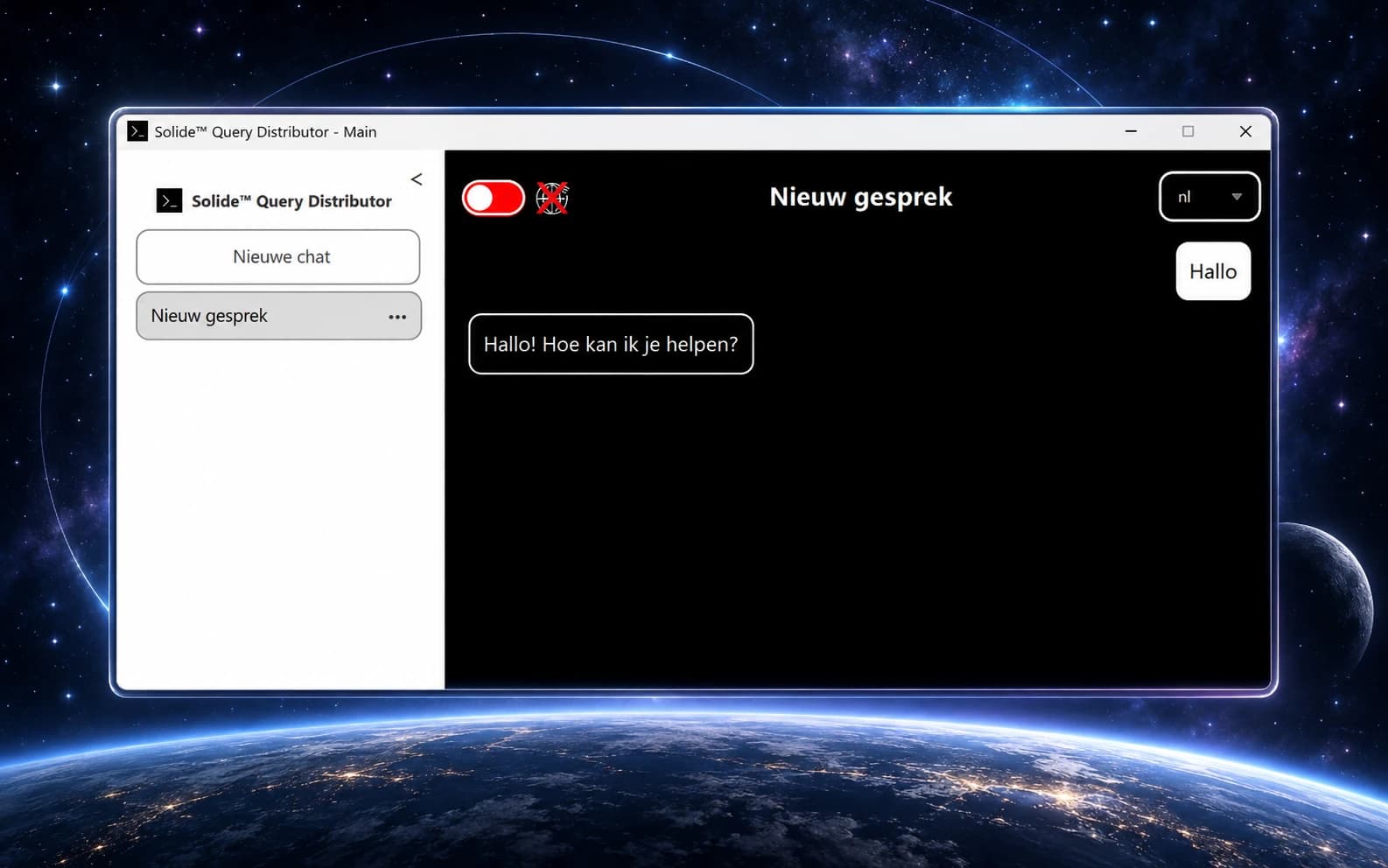Start a new chat with 'Nieuwe chat'
Image resolution: width=1388 pixels, height=868 pixels.
coord(278,257)
